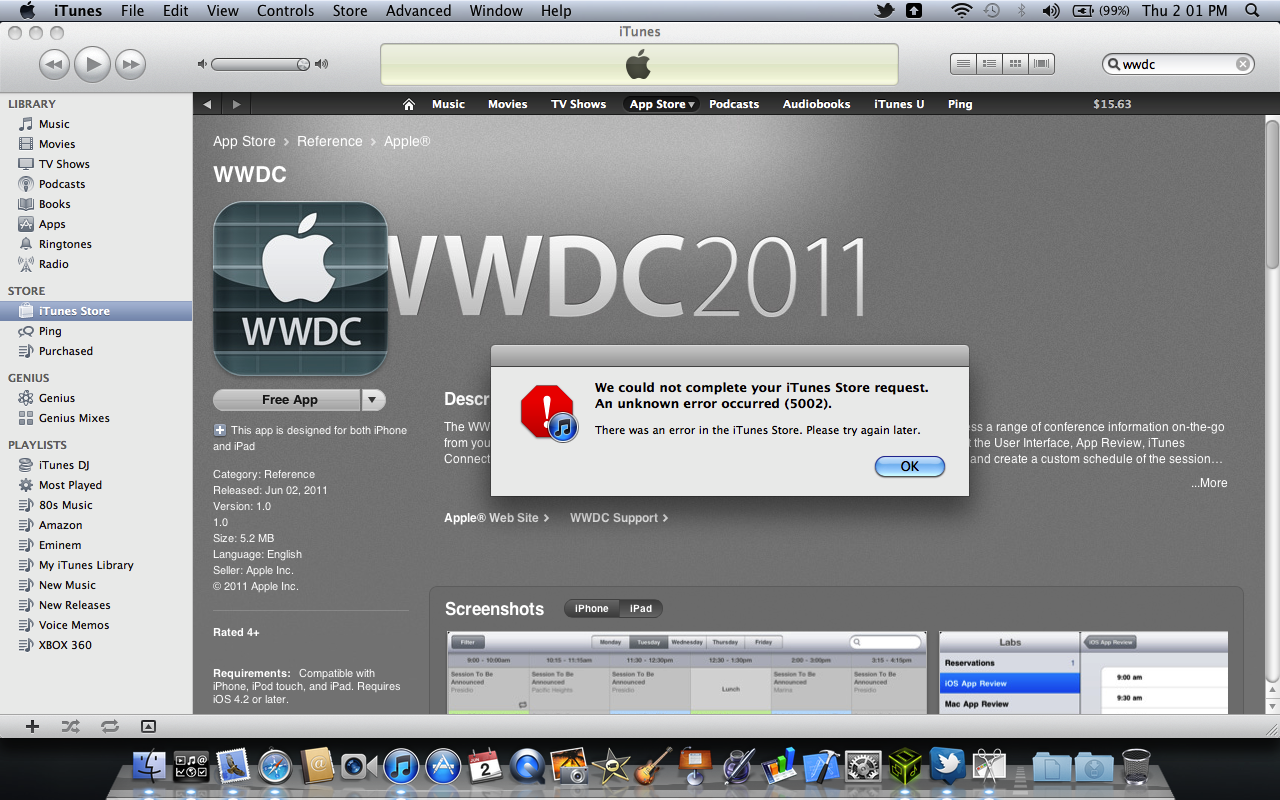Show the artwork viewer pane icon

(148, 726)
